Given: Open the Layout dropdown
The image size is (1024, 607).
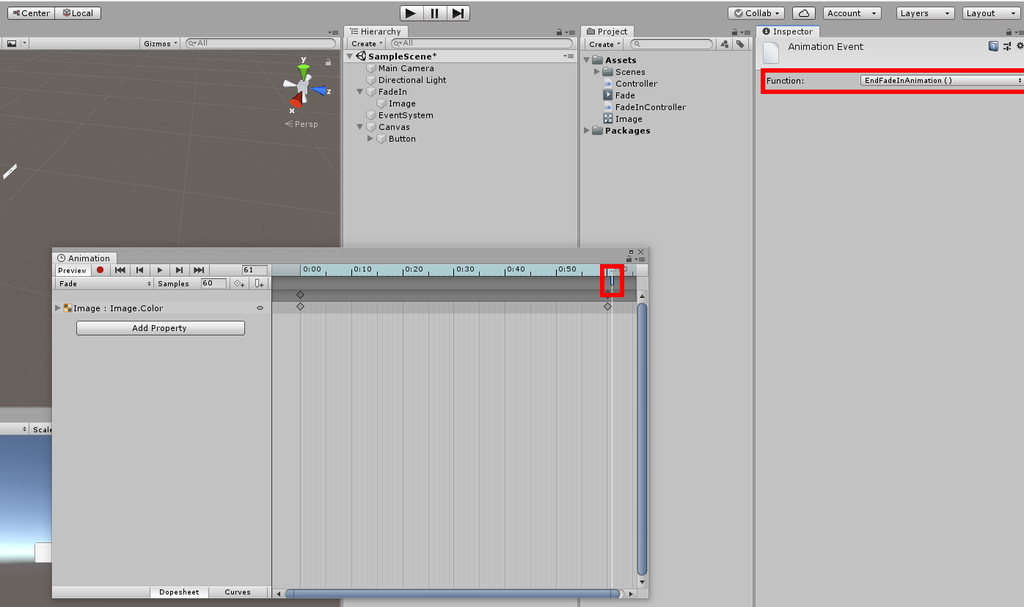Looking at the screenshot, I should click(991, 13).
